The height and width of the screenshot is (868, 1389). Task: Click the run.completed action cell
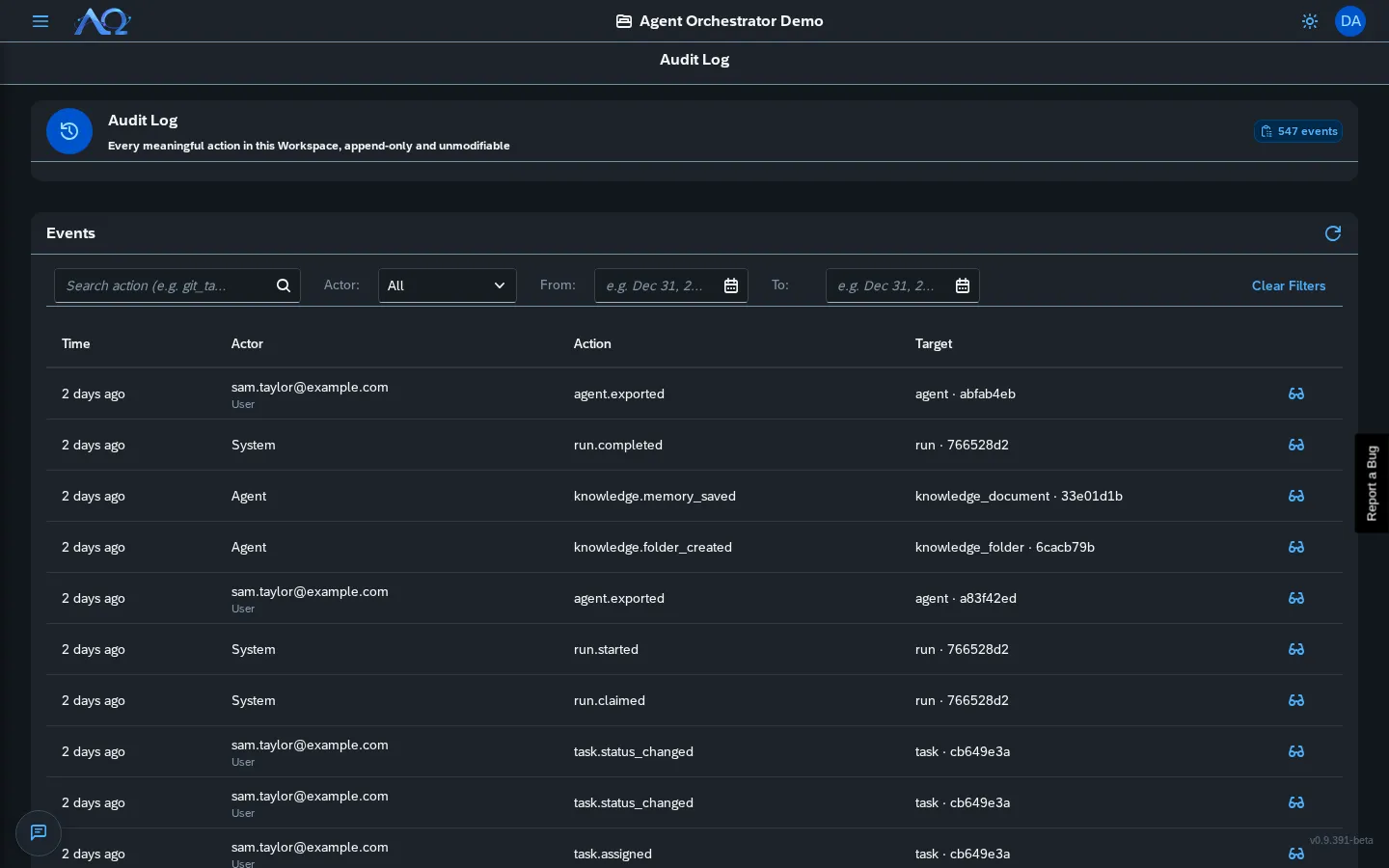pyautogui.click(x=618, y=445)
